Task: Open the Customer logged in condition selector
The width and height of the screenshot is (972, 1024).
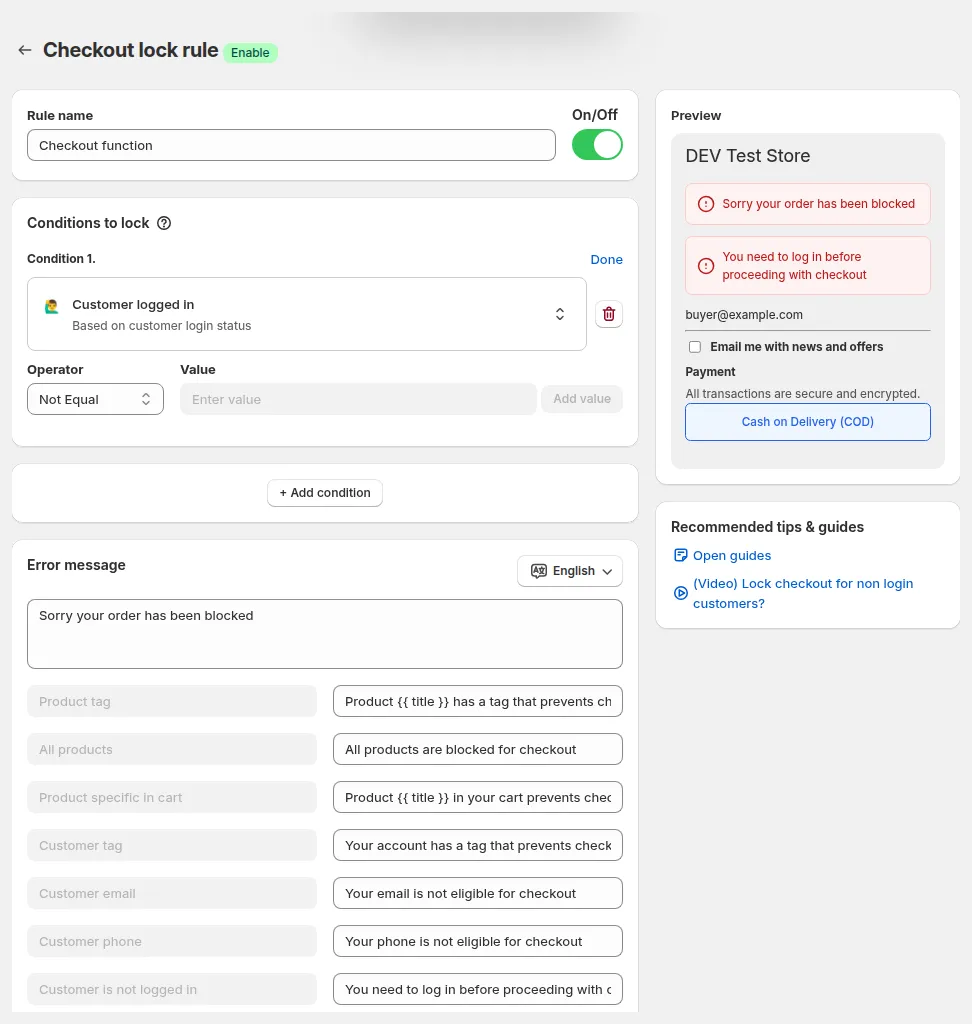Action: tap(306, 314)
